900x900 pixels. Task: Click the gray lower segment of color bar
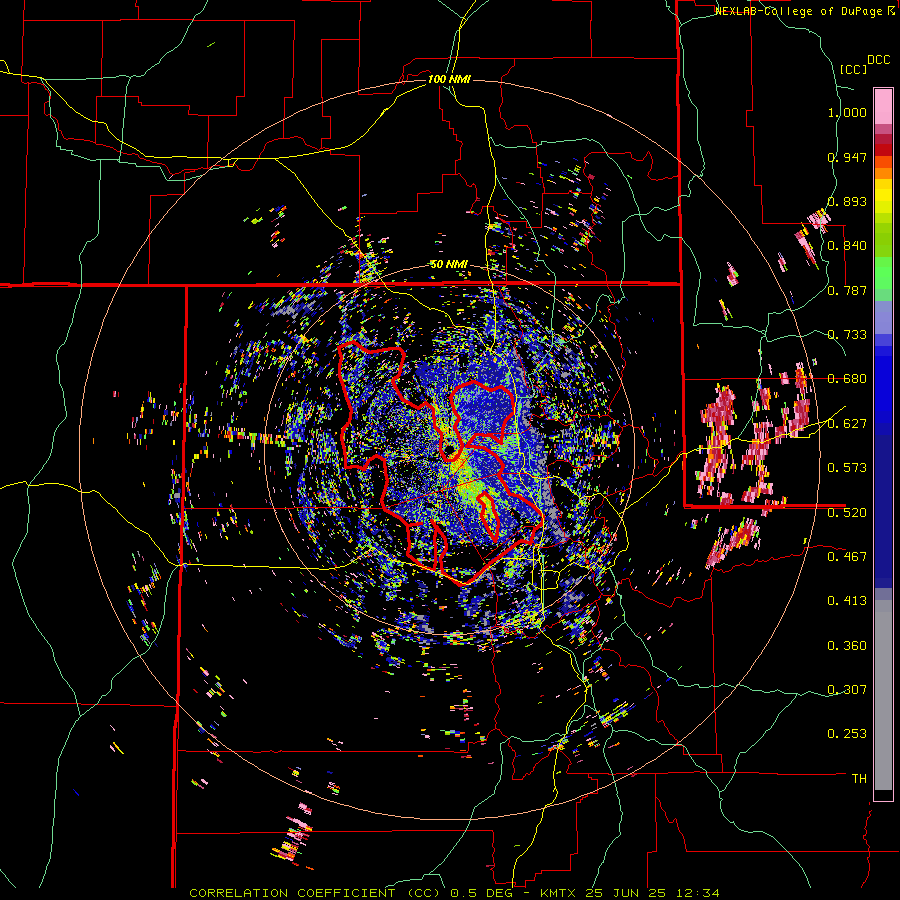(883, 695)
